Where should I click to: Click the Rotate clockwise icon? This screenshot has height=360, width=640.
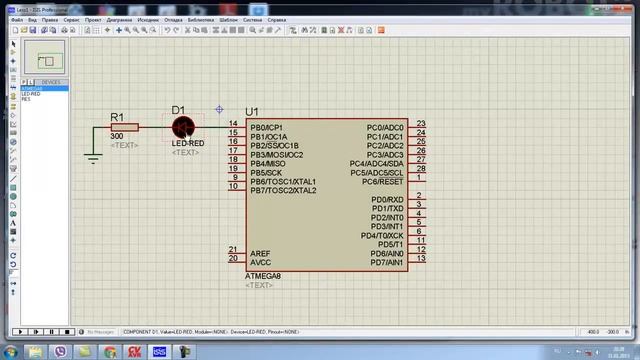pyautogui.click(x=13, y=256)
